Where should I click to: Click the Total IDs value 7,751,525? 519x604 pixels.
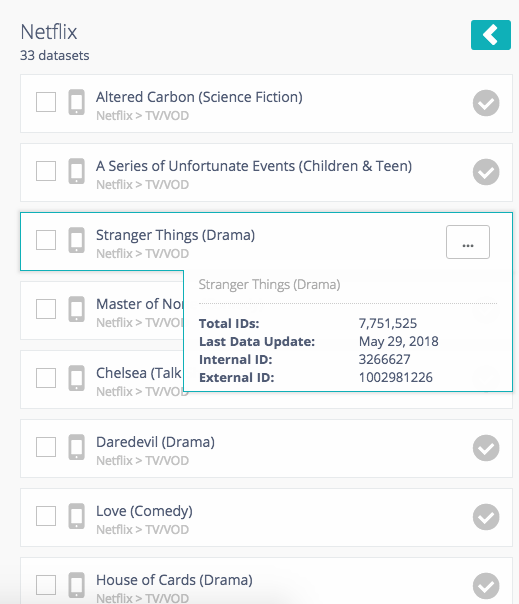pyautogui.click(x=388, y=323)
